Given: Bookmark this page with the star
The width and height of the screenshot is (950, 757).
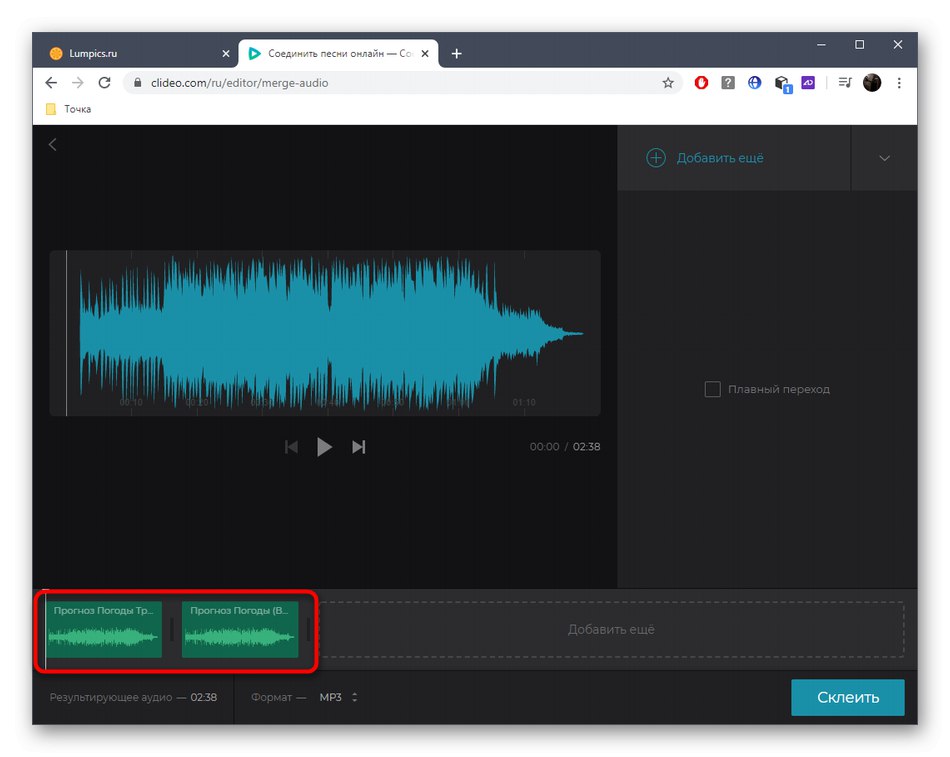Looking at the screenshot, I should [668, 82].
